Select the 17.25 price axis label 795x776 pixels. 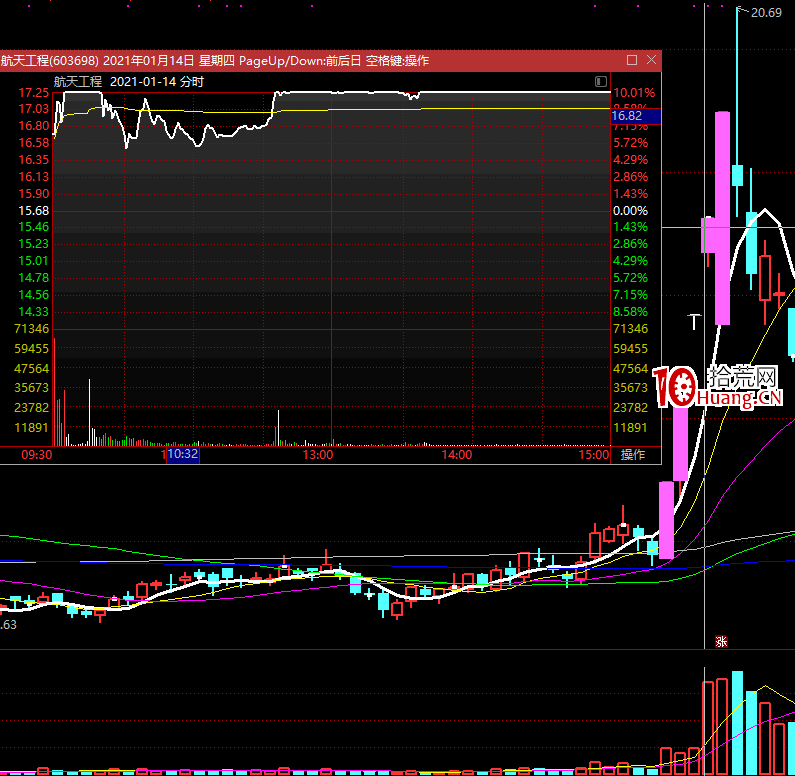[33, 93]
